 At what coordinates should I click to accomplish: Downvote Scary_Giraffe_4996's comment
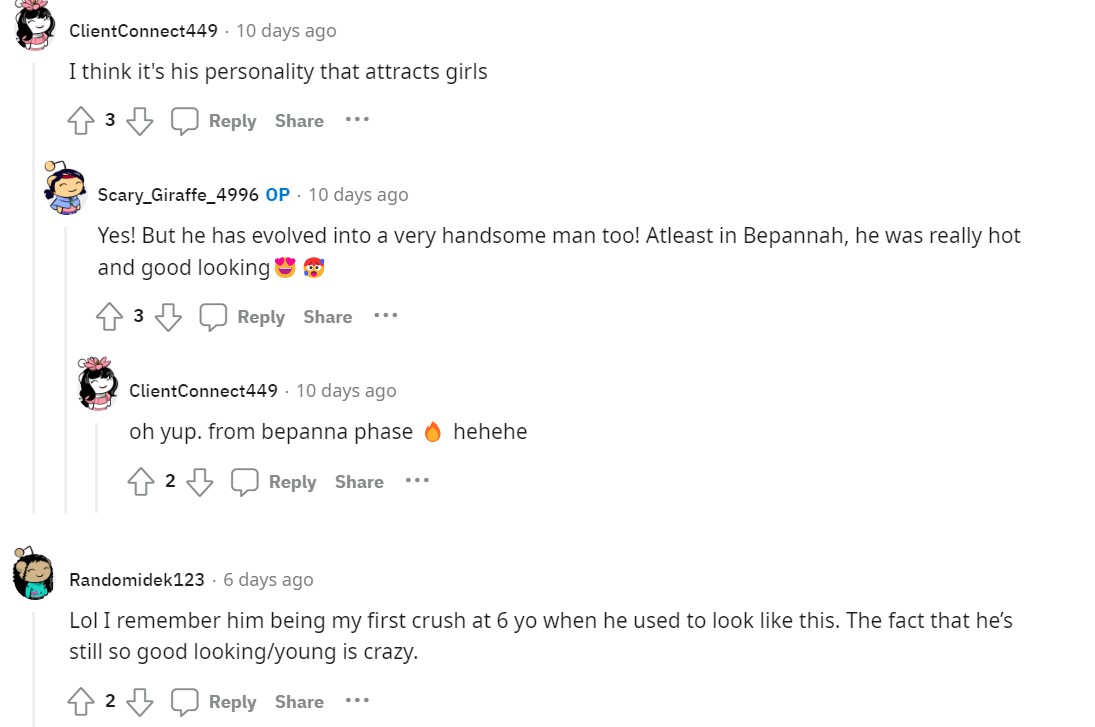click(168, 317)
